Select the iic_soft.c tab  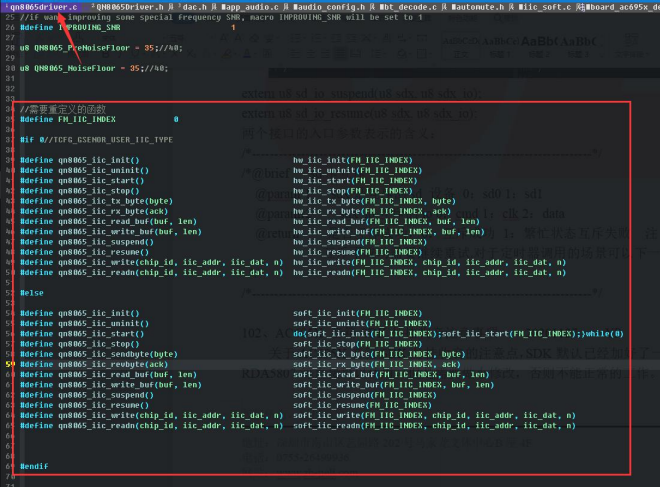click(545, 7)
